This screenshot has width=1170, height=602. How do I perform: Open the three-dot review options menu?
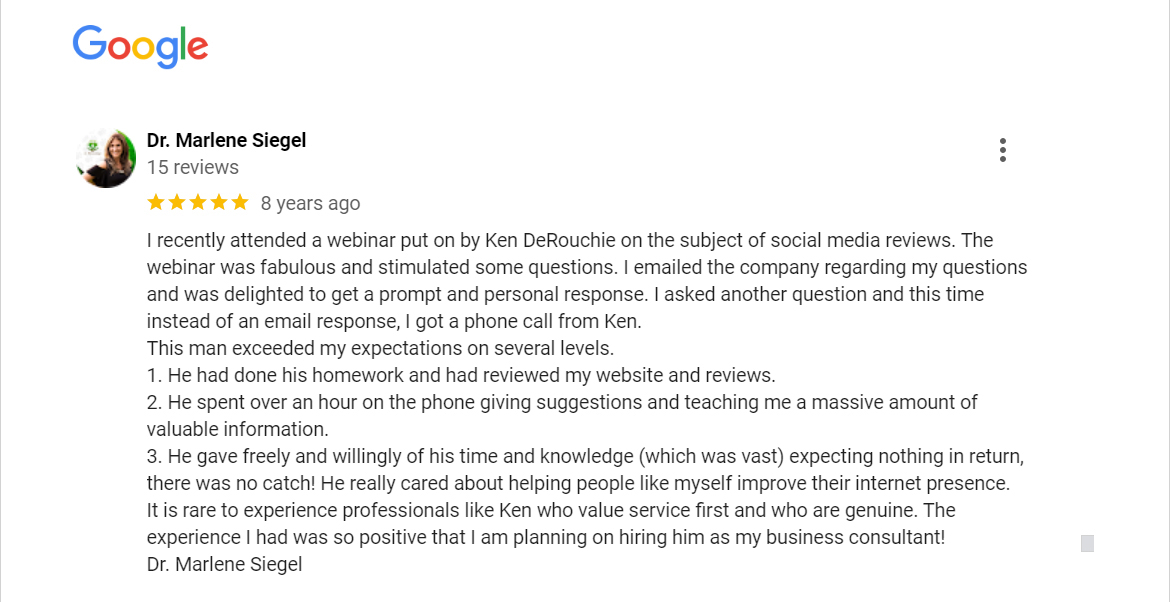tap(1002, 149)
